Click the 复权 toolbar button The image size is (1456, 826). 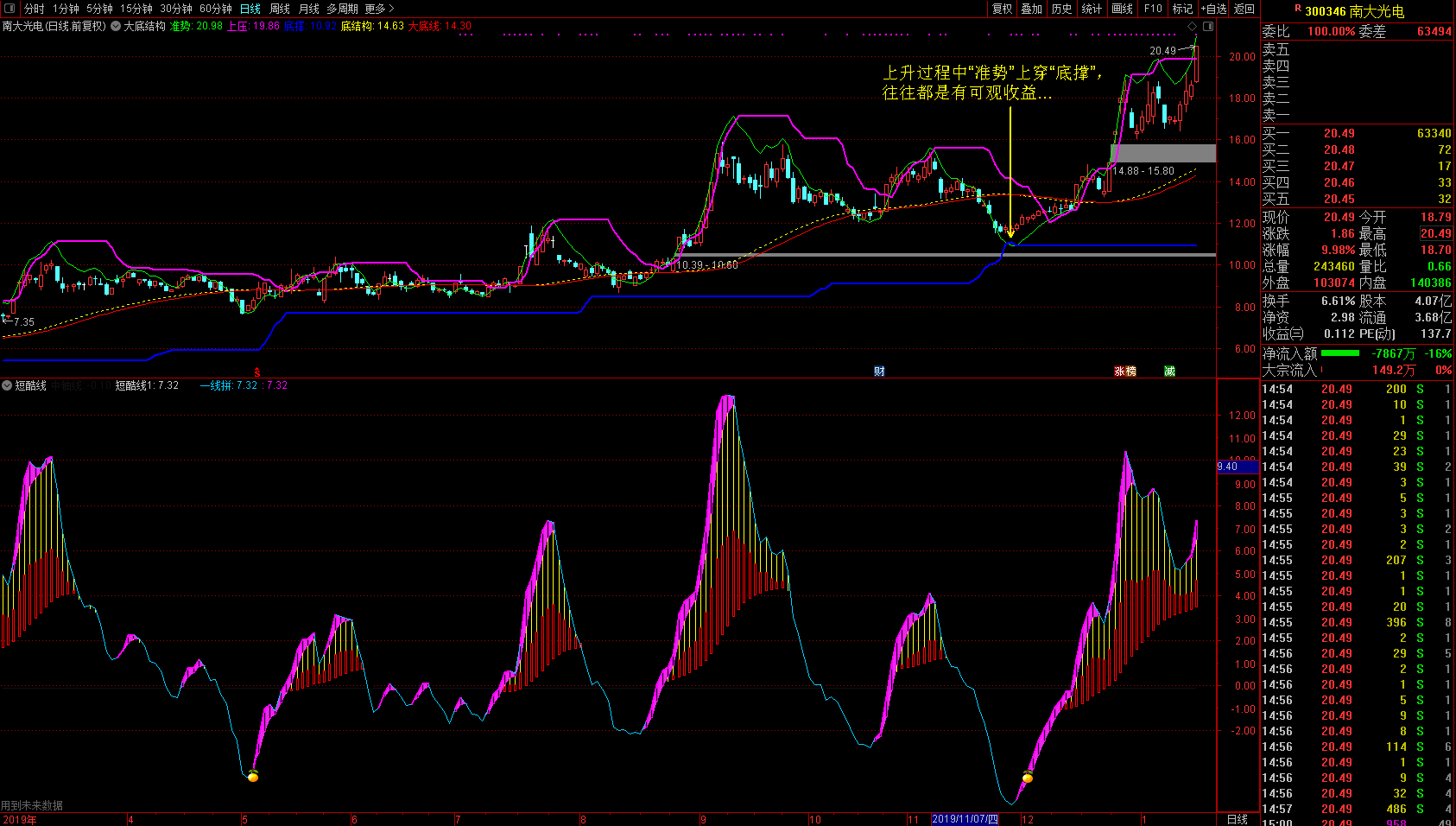1002,9
